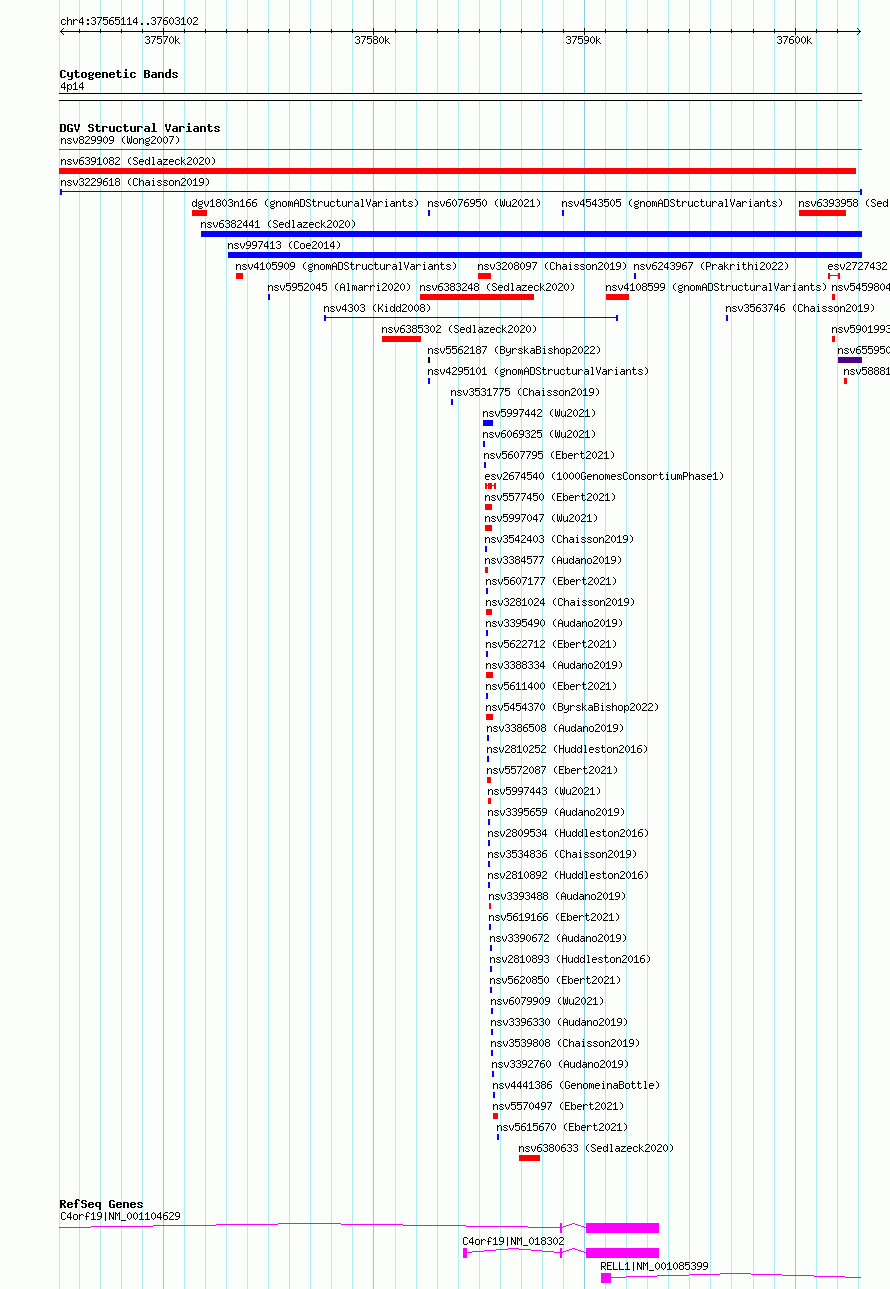Viewport: 890px width, 1289px height.
Task: Open variant nsv4441386 (GenomeinaBottle)
Action: [577, 1085]
